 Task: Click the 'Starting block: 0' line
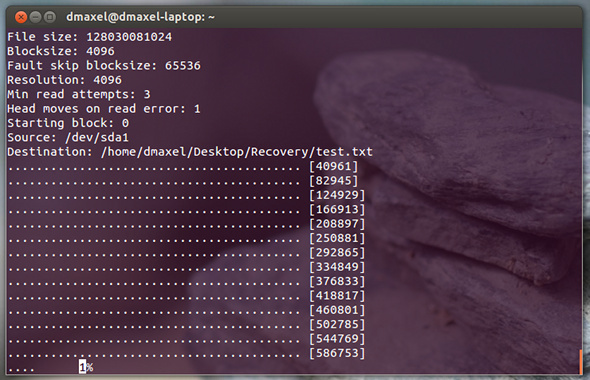point(68,123)
